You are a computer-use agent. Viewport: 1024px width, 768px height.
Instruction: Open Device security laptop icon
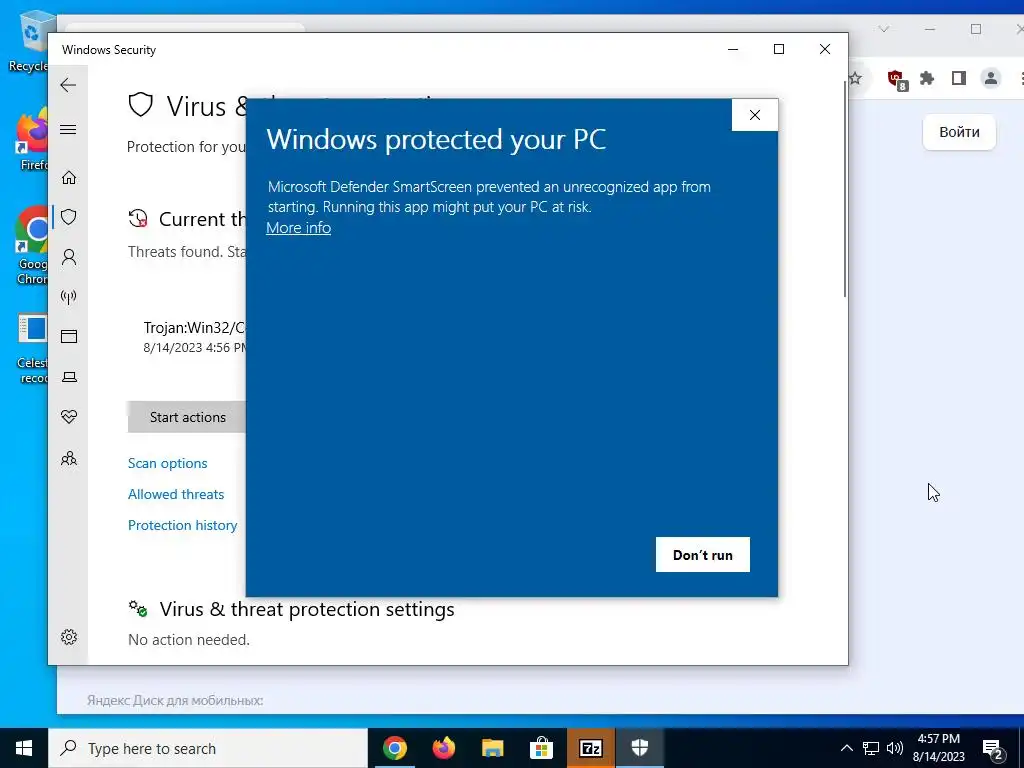[x=69, y=377]
